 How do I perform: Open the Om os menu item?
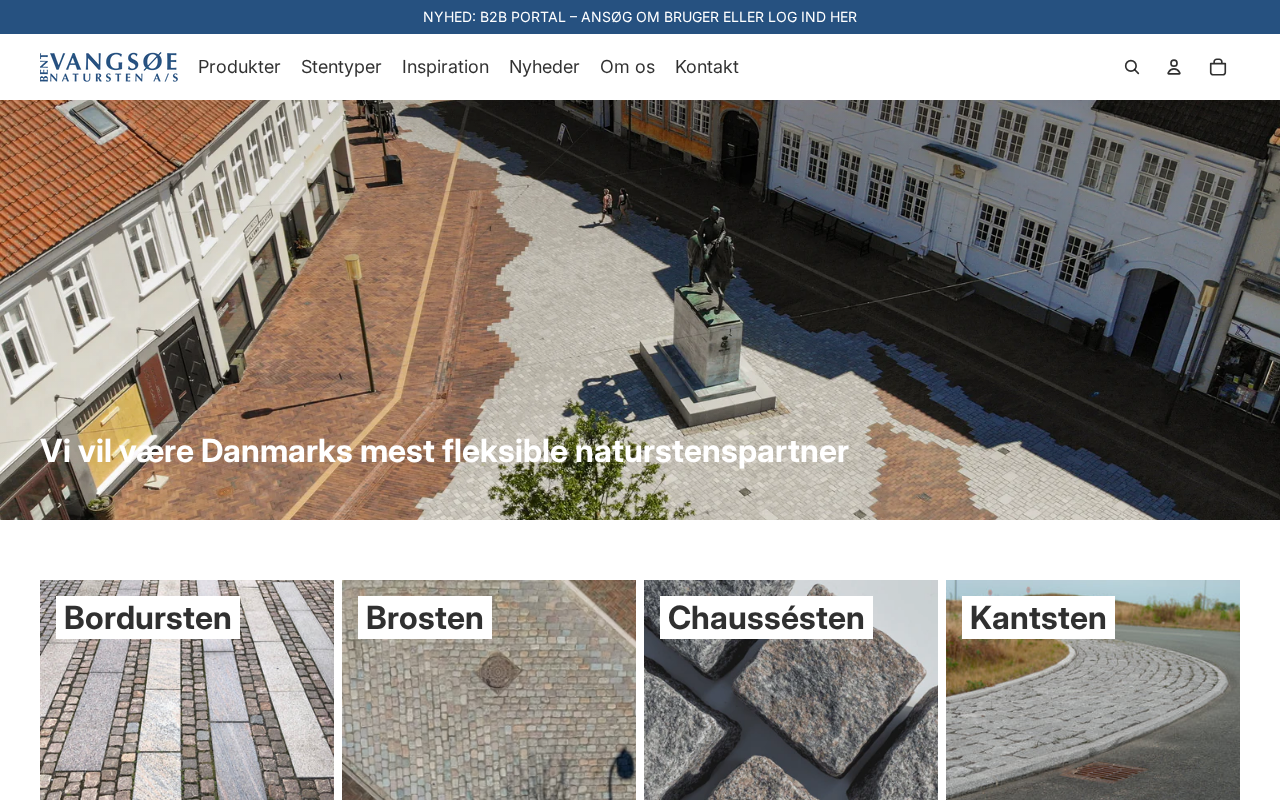click(x=627, y=67)
